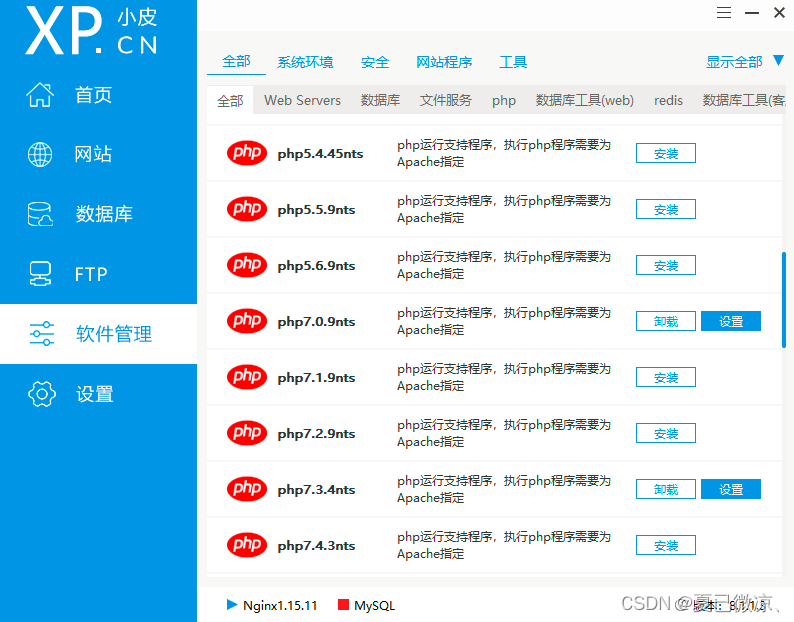Click the MySQL status text
The image size is (794, 622).
click(374, 605)
